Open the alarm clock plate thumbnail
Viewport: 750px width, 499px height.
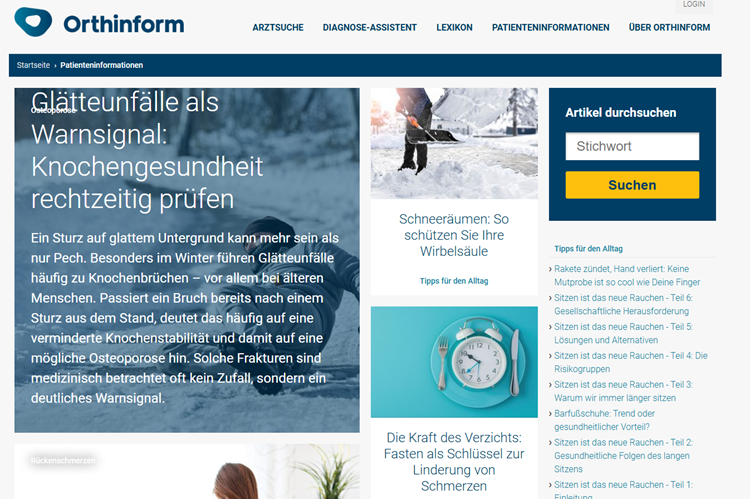454,362
